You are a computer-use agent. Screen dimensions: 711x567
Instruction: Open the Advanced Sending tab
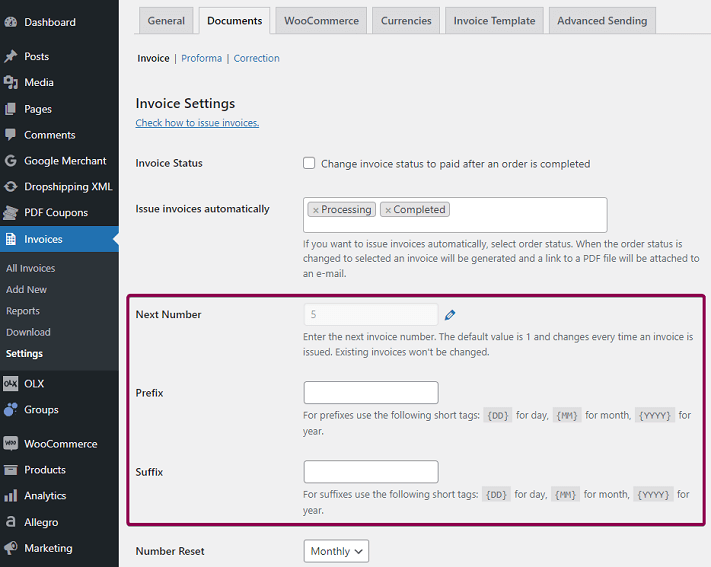tap(602, 21)
